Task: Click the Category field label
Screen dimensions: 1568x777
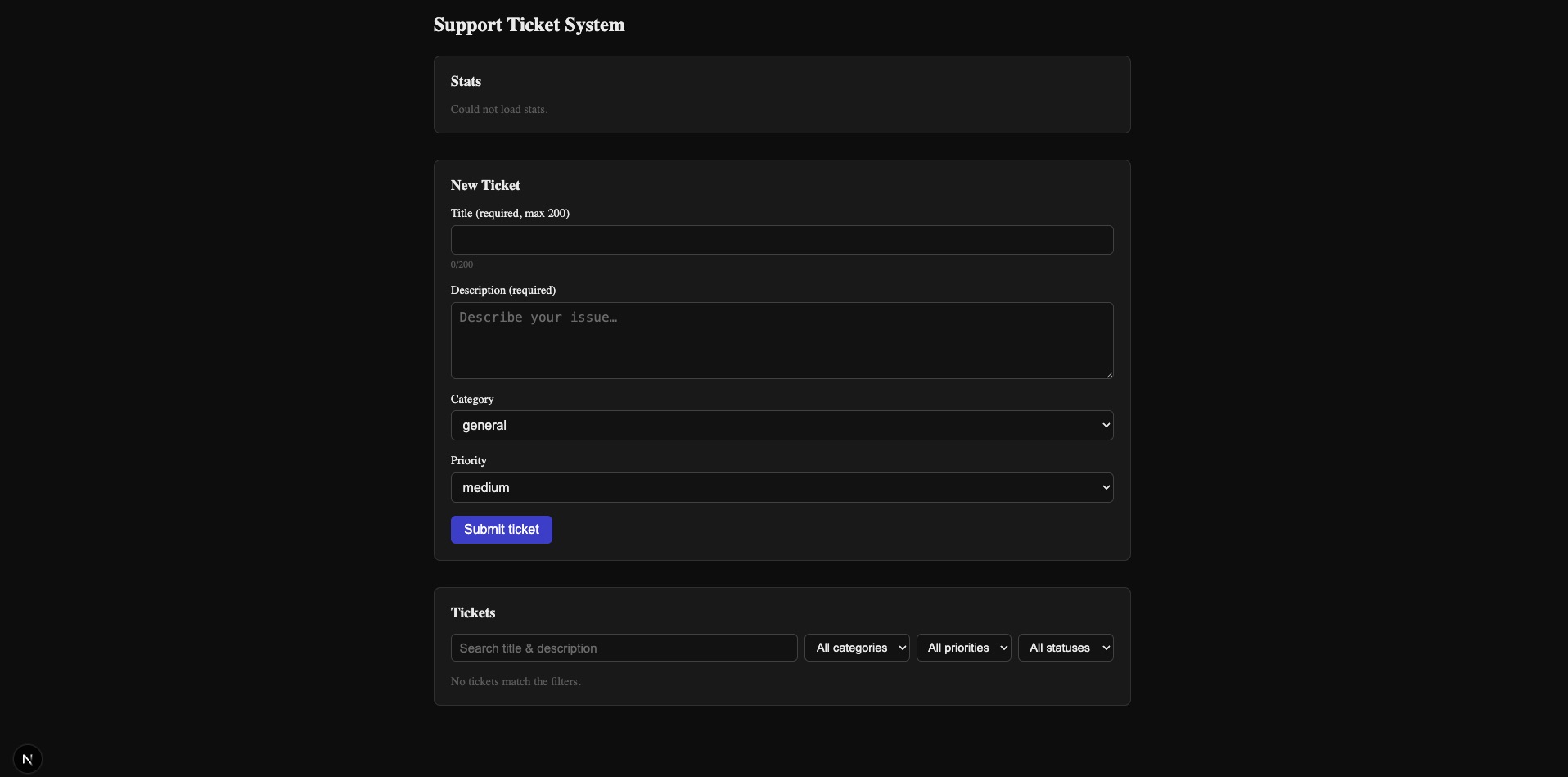Action: tap(472, 399)
